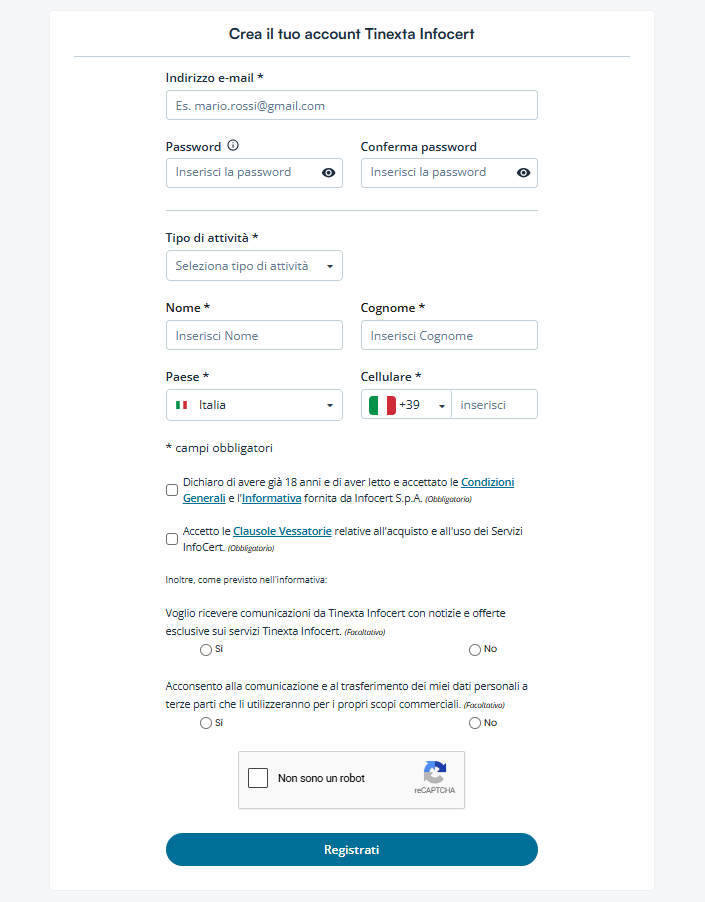Click the password info icon
Screen dimensions: 705x902
click(233, 146)
